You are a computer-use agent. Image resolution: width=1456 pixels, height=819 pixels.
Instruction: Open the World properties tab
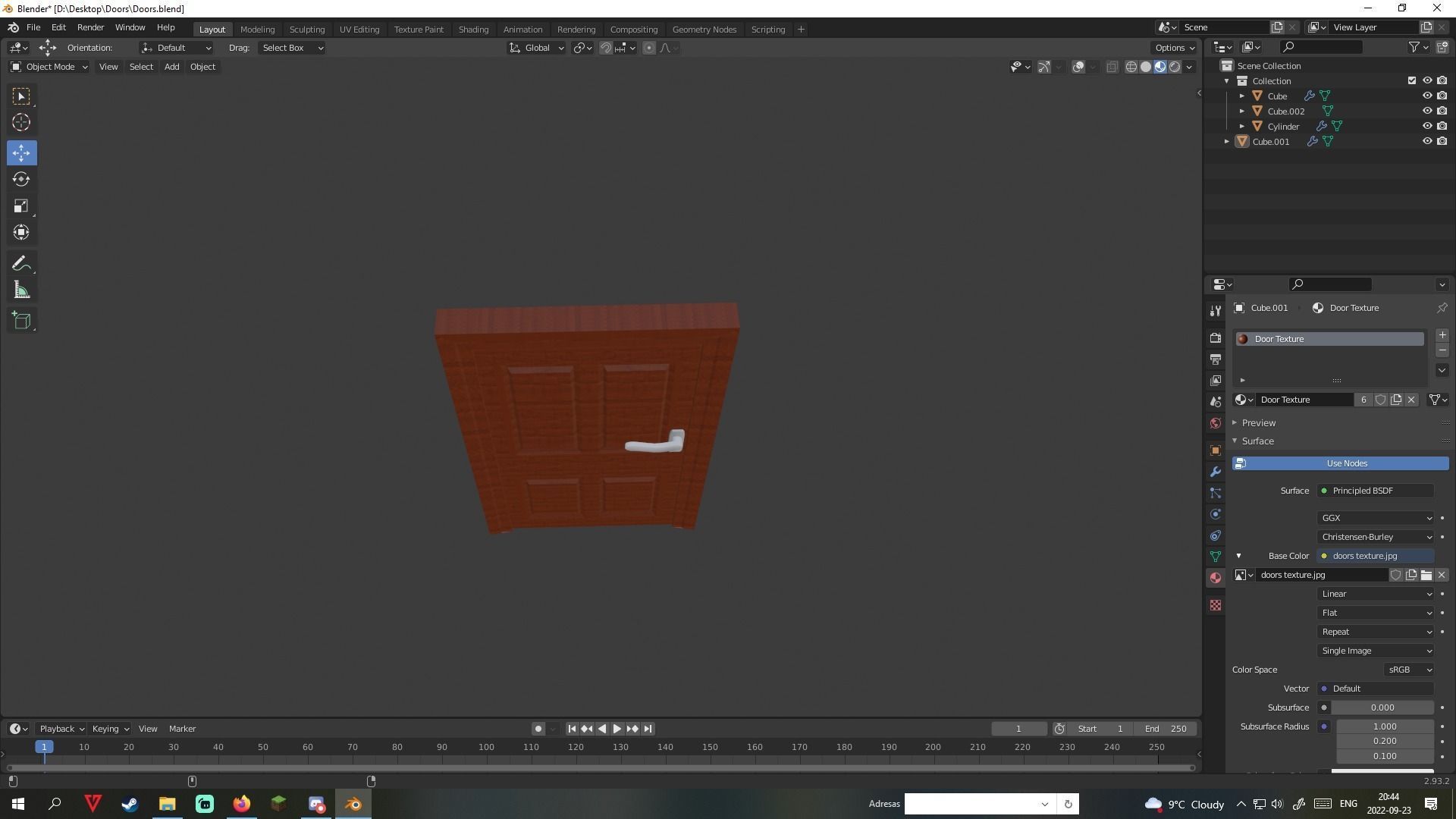pyautogui.click(x=1216, y=423)
